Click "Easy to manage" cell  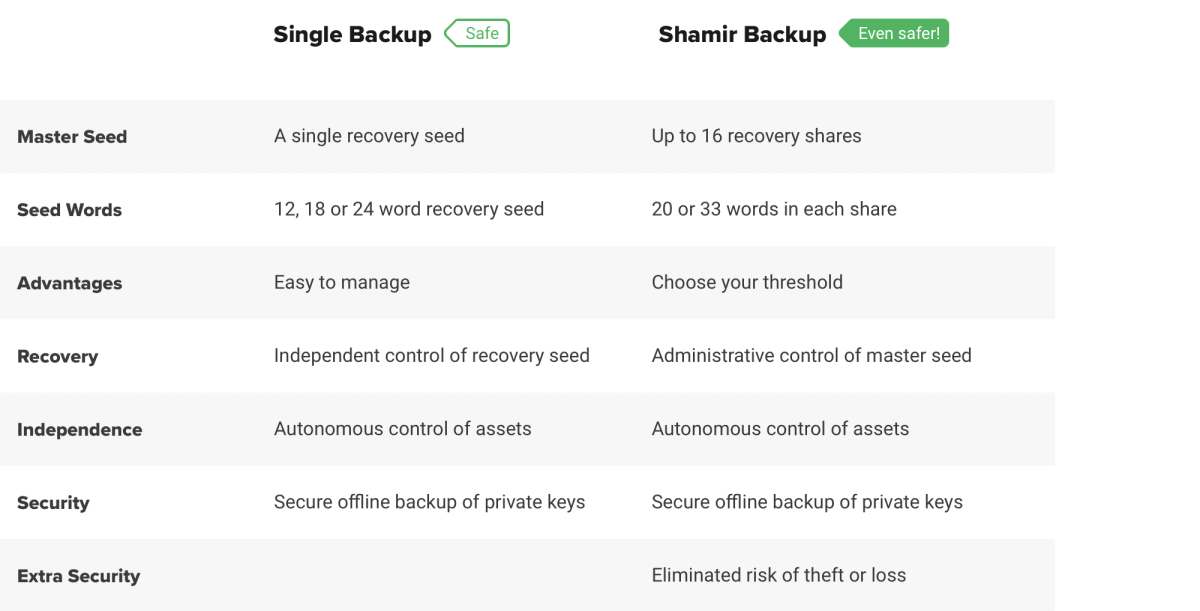click(342, 282)
